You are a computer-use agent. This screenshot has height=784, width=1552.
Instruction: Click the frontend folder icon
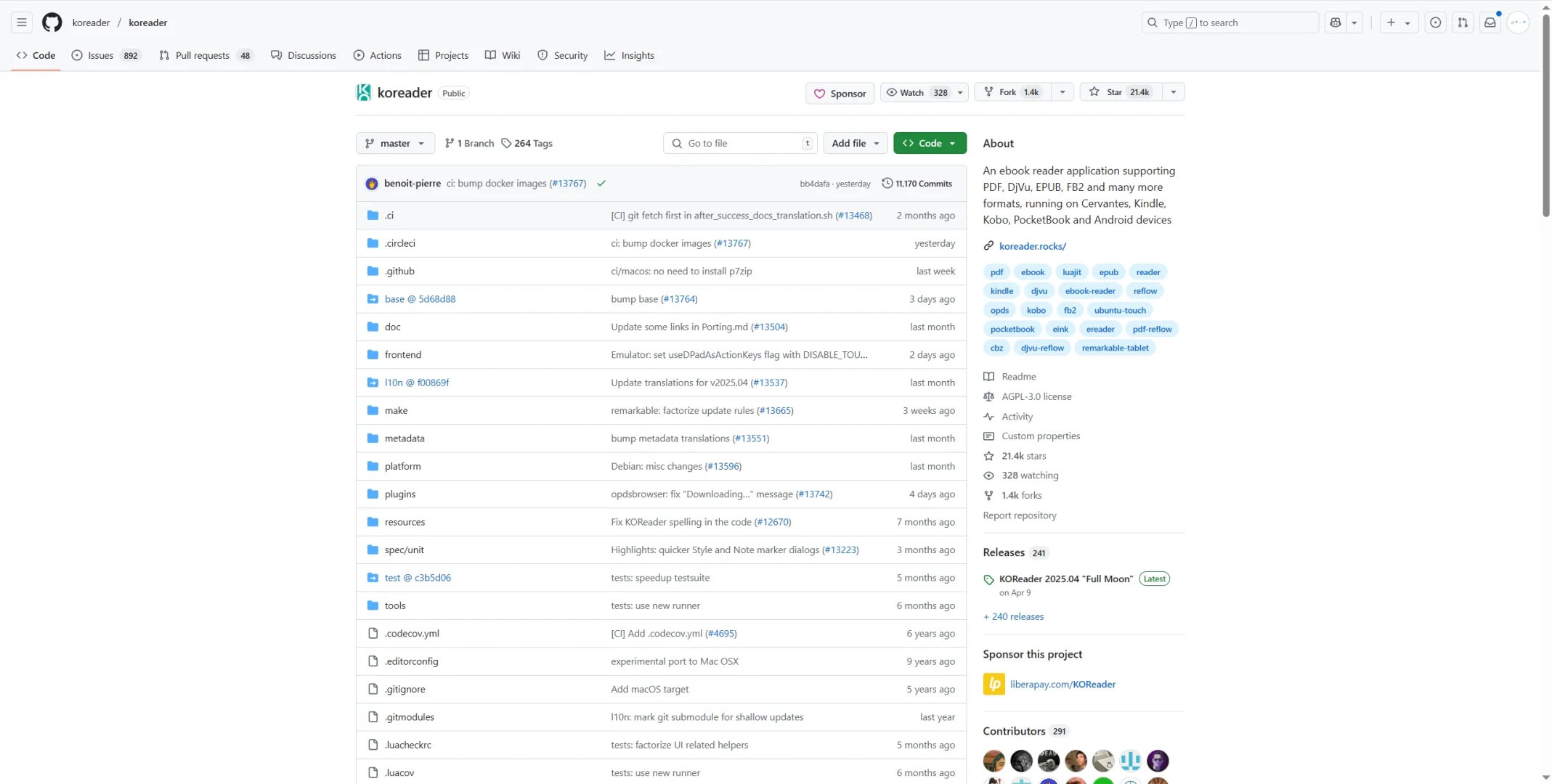373,354
